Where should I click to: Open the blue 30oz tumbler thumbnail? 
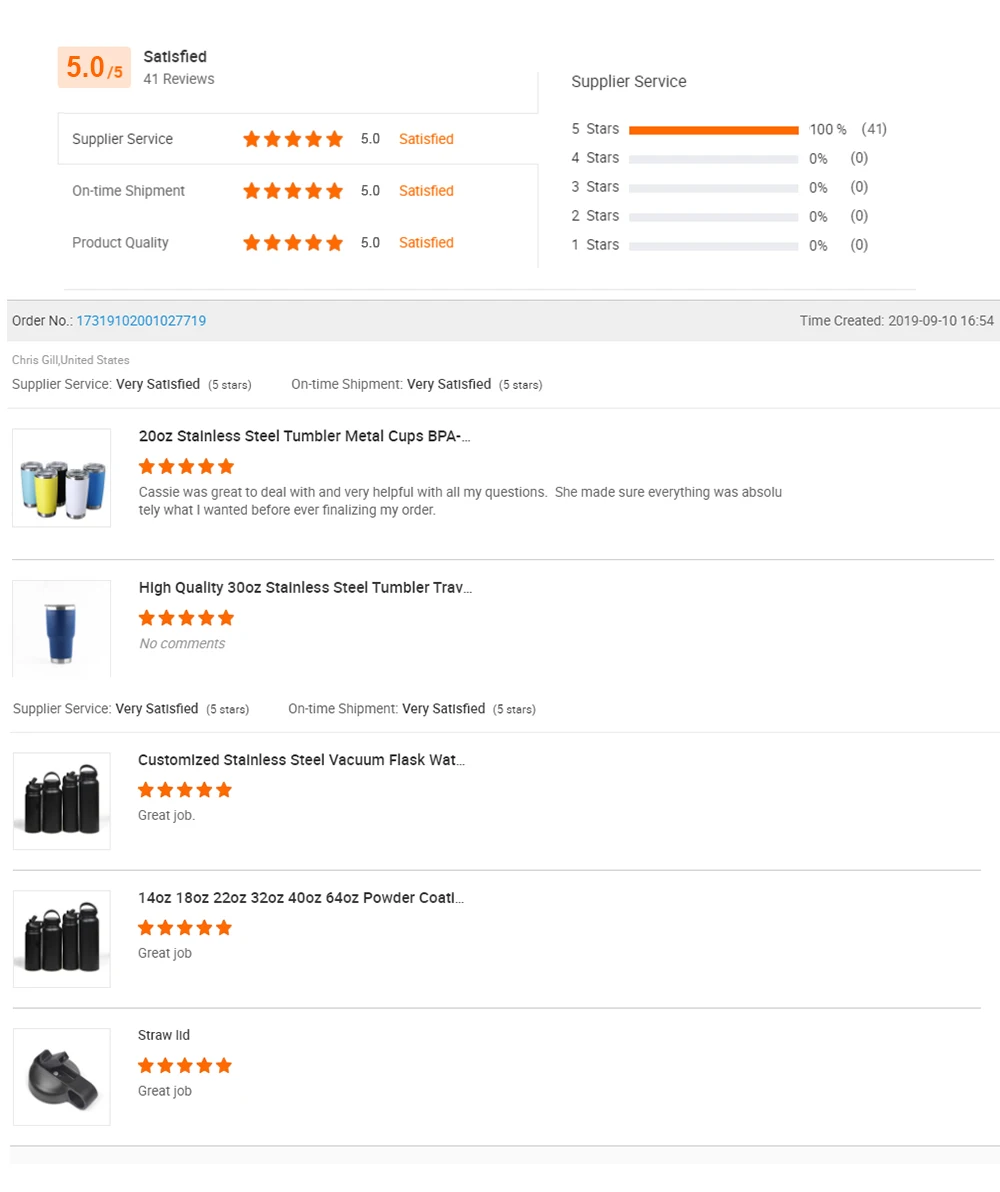[x=61, y=628]
